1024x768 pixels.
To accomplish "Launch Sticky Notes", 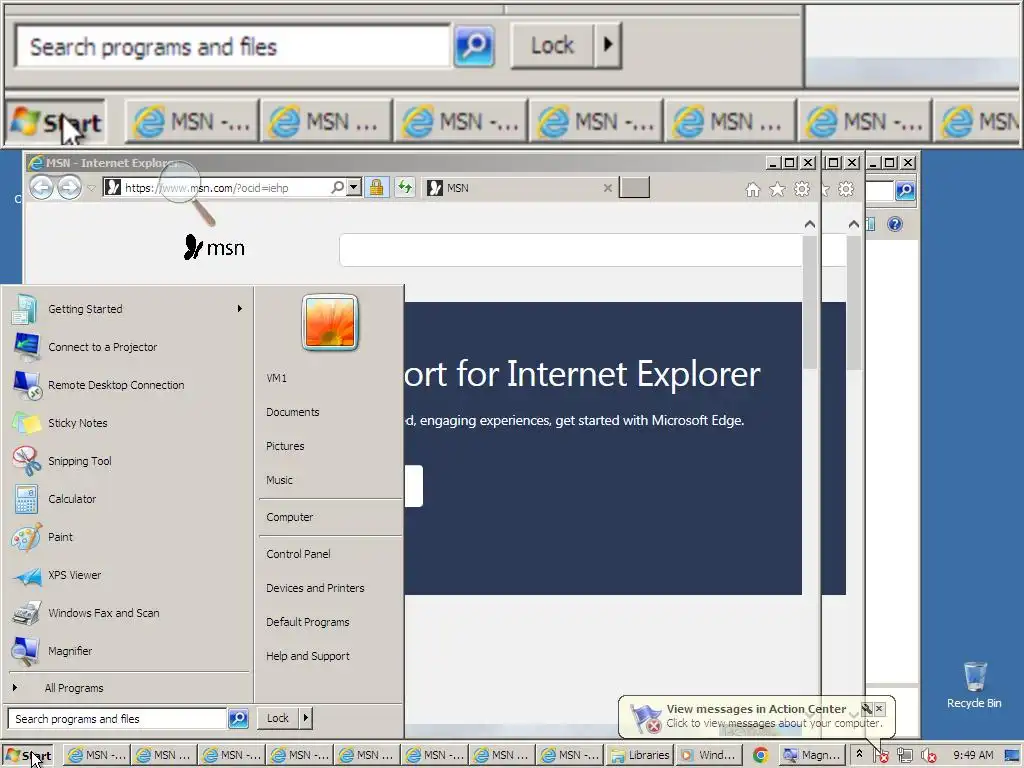I will click(x=127, y=423).
